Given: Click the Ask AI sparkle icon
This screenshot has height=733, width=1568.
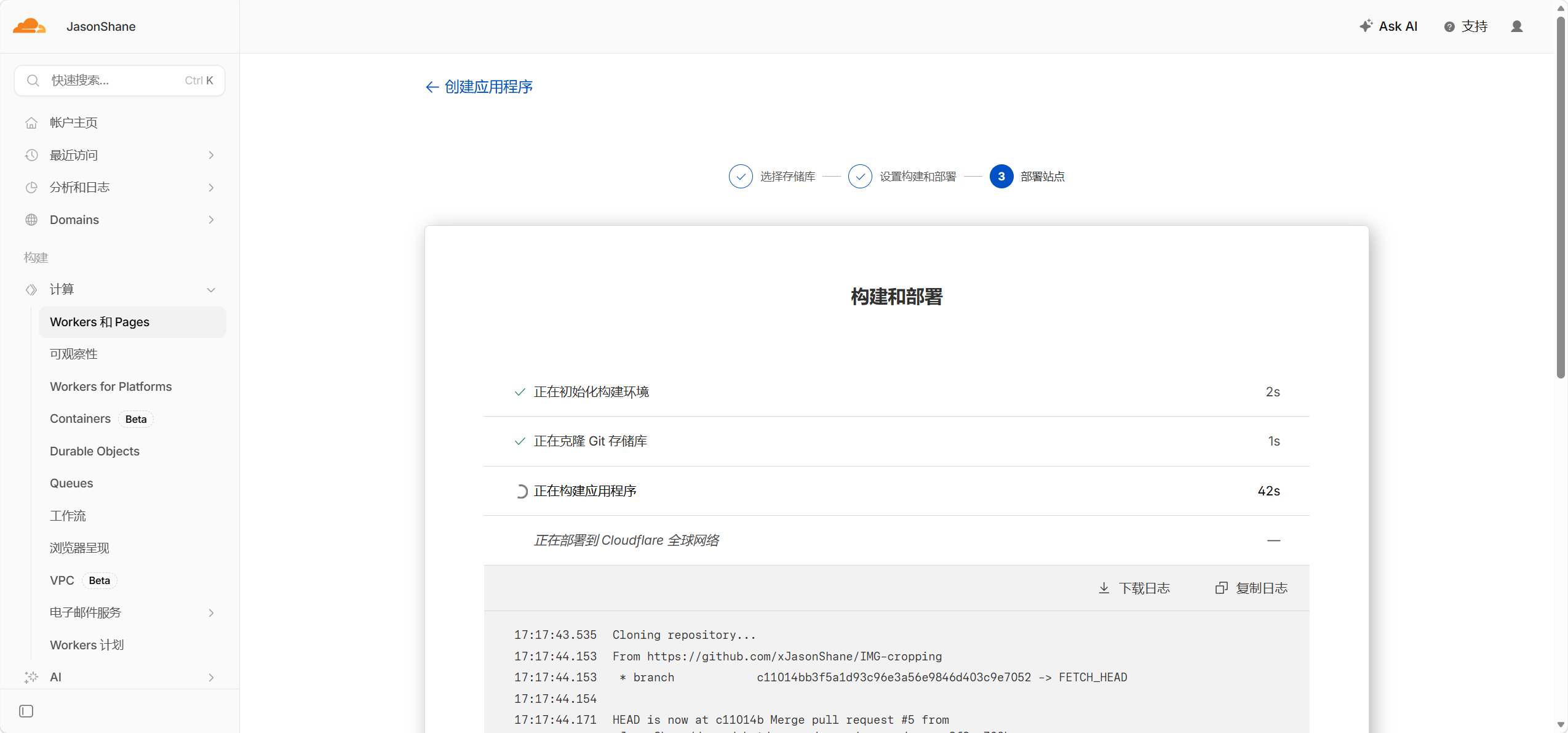Looking at the screenshot, I should pos(1366,26).
